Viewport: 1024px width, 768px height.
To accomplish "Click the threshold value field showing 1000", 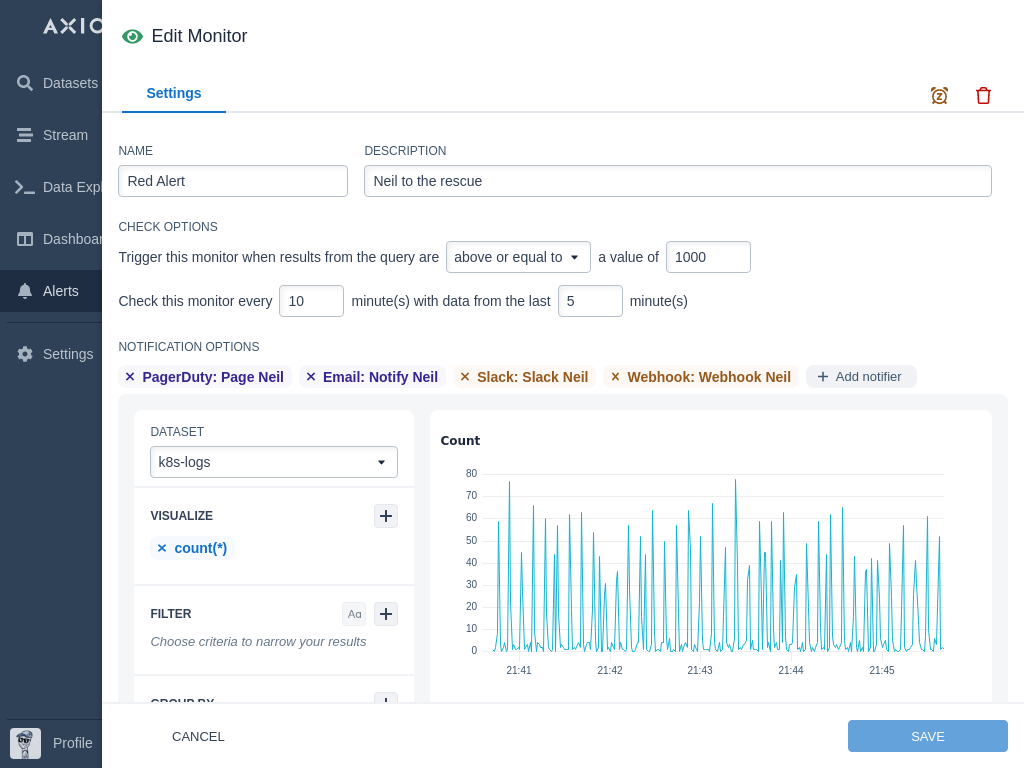I will pos(708,257).
